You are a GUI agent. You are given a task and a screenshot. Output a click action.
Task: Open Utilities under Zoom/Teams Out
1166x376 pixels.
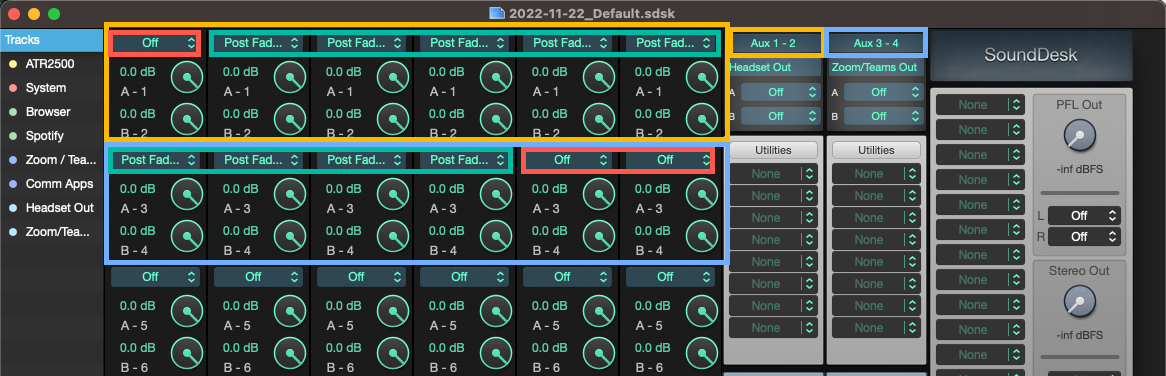point(876,150)
